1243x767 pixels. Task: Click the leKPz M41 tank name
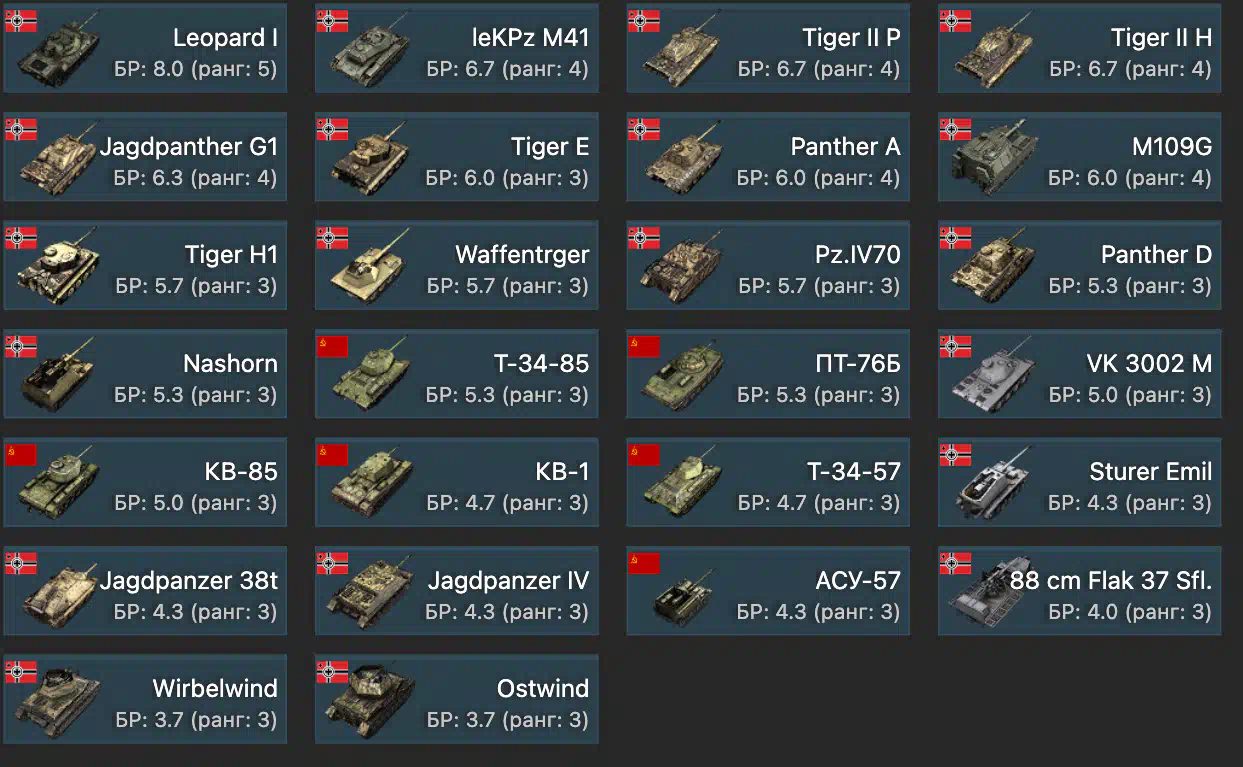(530, 38)
